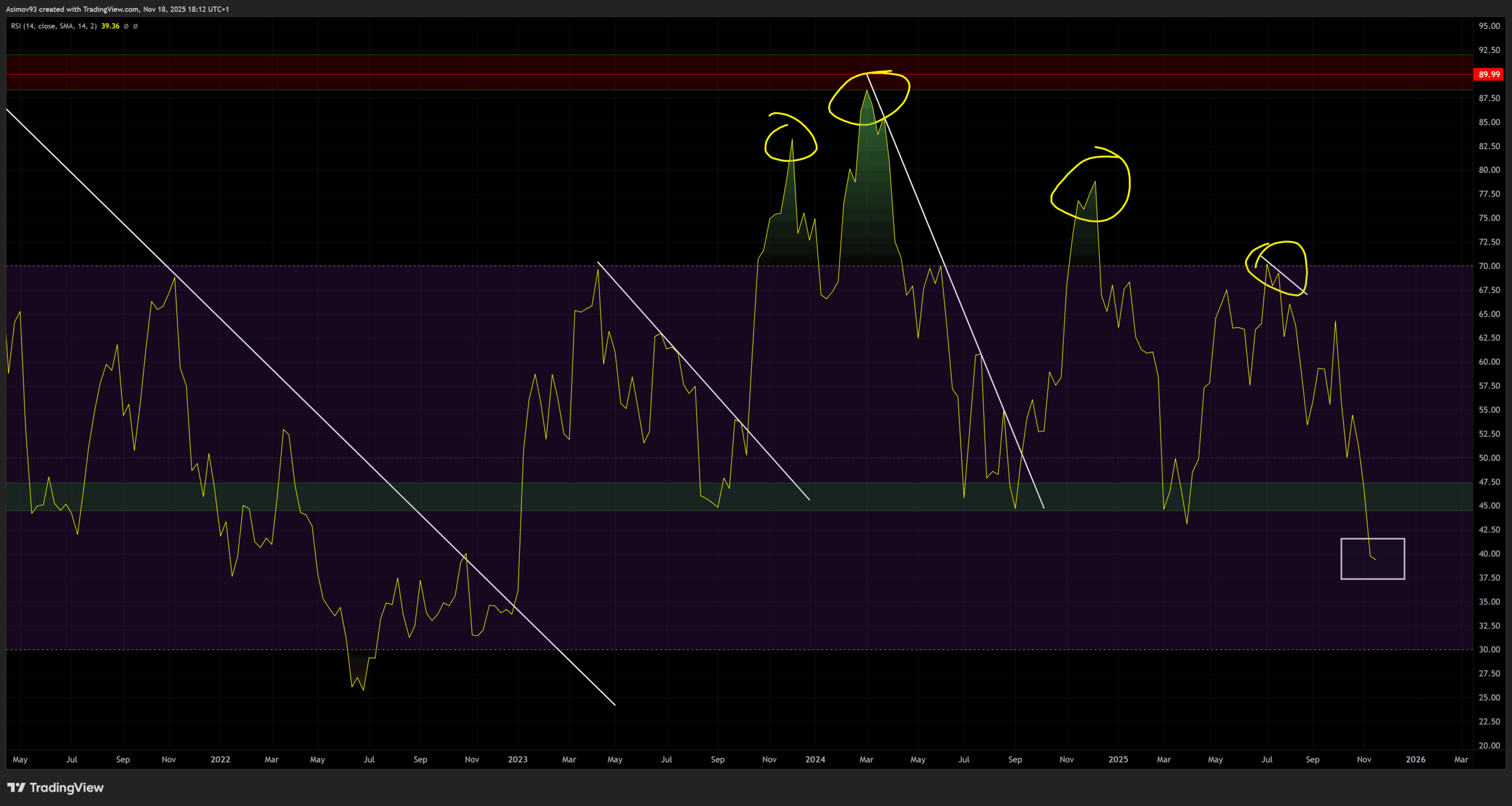Screen dimensions: 1512x806
Task: Select the 67.50 axis value
Action: click(1489, 290)
